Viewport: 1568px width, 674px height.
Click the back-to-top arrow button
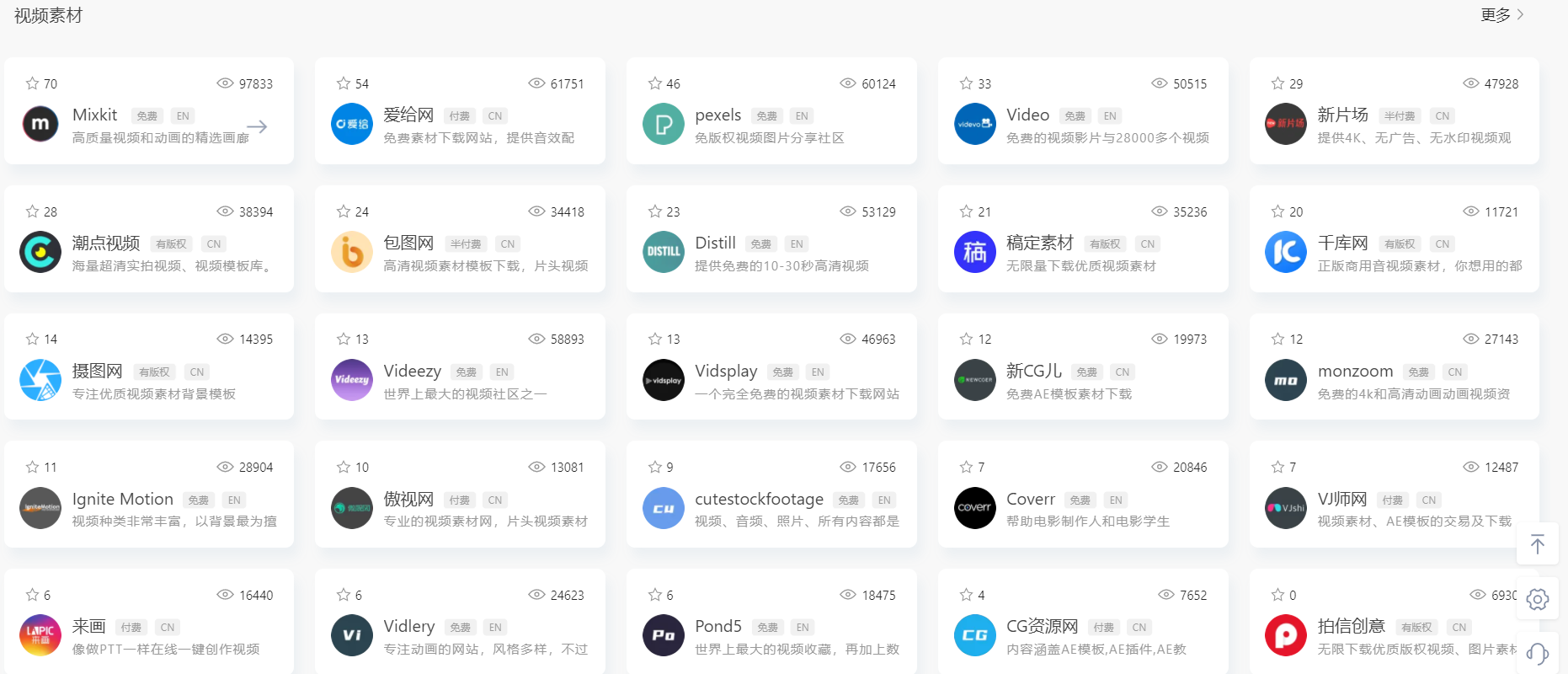click(x=1538, y=544)
